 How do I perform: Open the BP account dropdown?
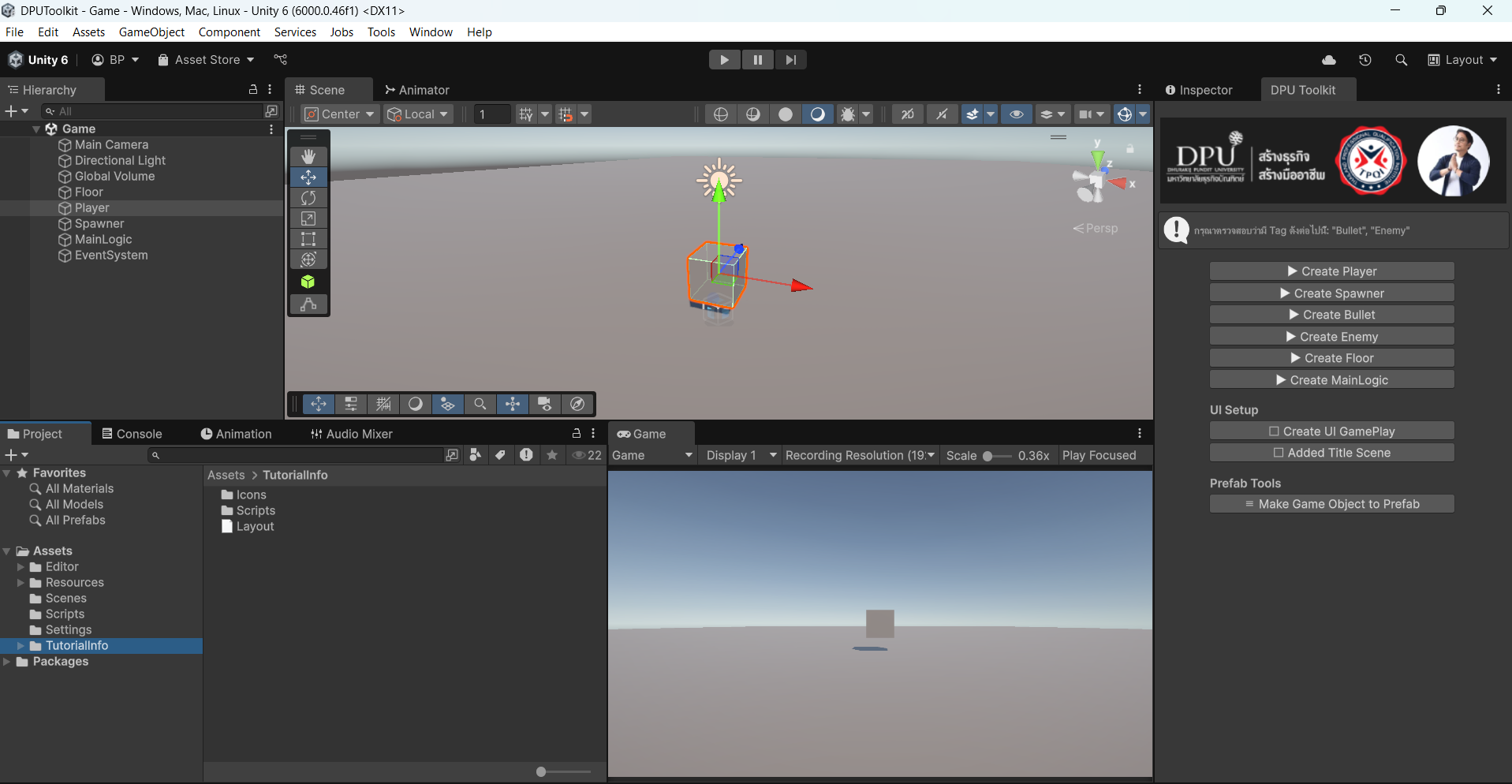pyautogui.click(x=115, y=60)
